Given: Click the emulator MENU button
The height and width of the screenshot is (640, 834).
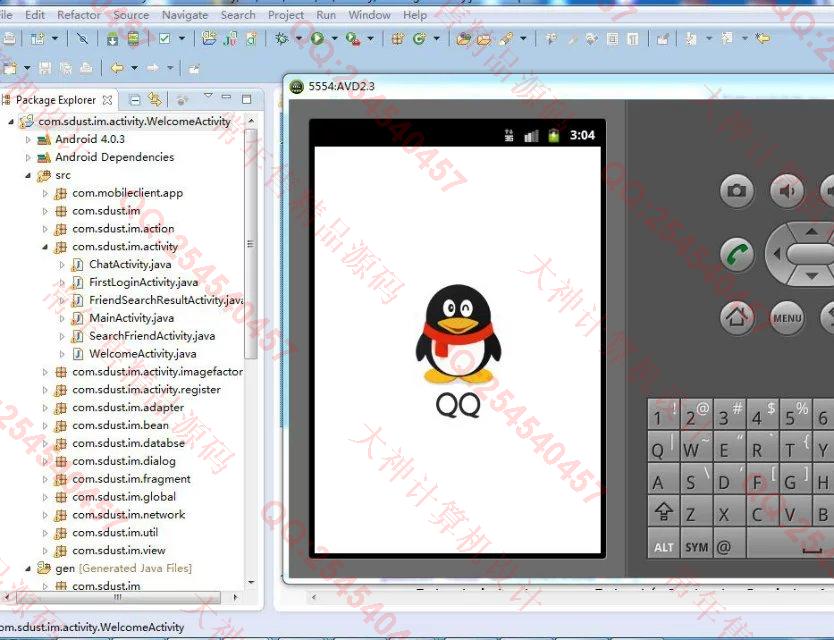Looking at the screenshot, I should (787, 318).
